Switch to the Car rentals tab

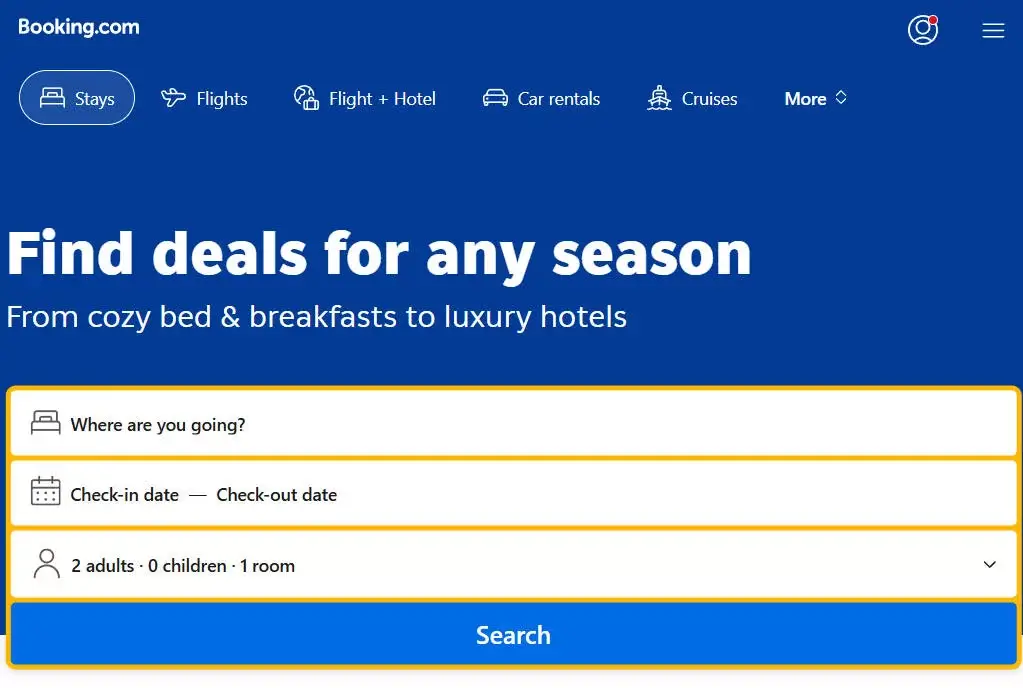click(541, 98)
